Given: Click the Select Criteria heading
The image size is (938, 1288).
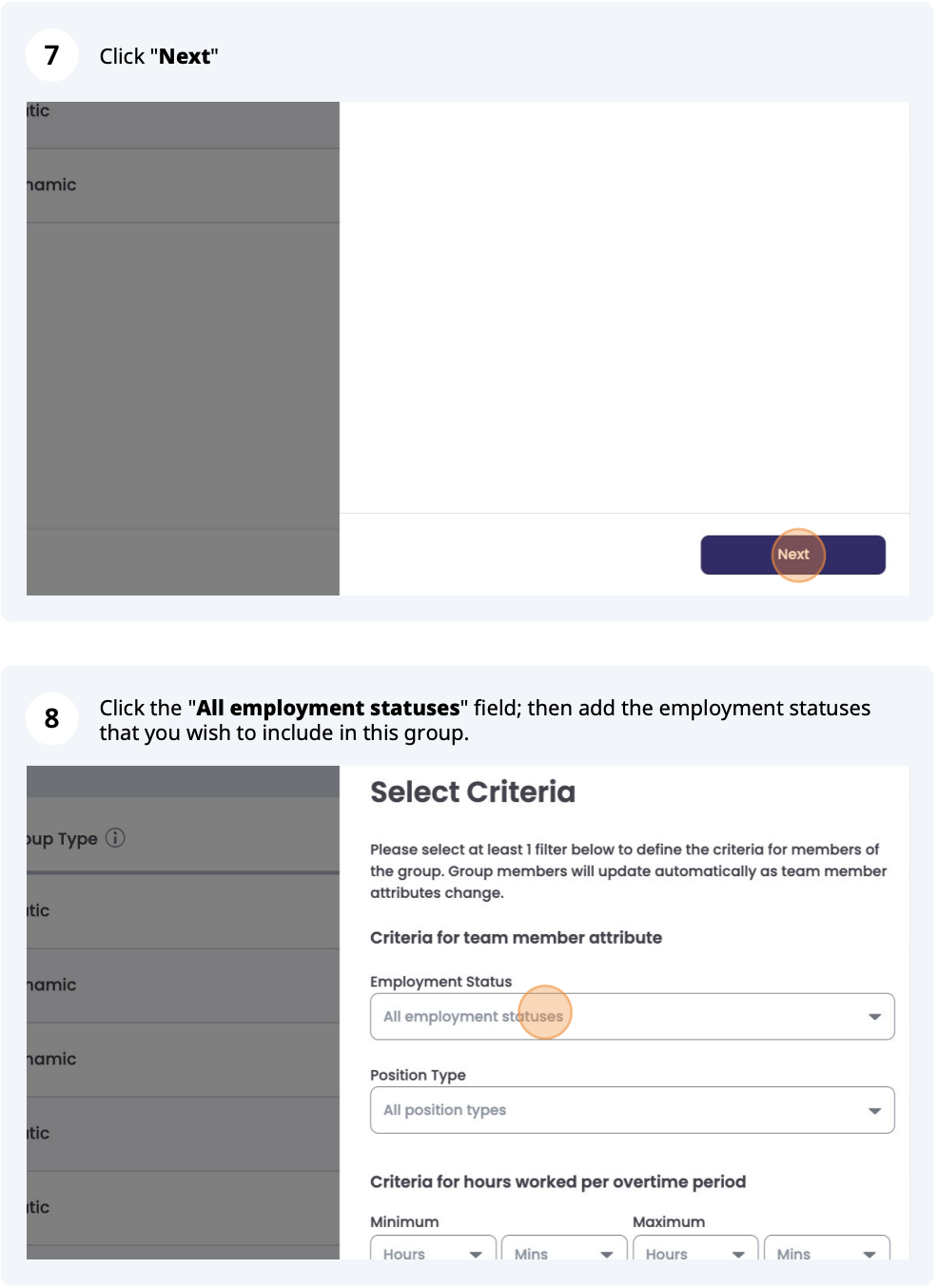Looking at the screenshot, I should [x=473, y=791].
